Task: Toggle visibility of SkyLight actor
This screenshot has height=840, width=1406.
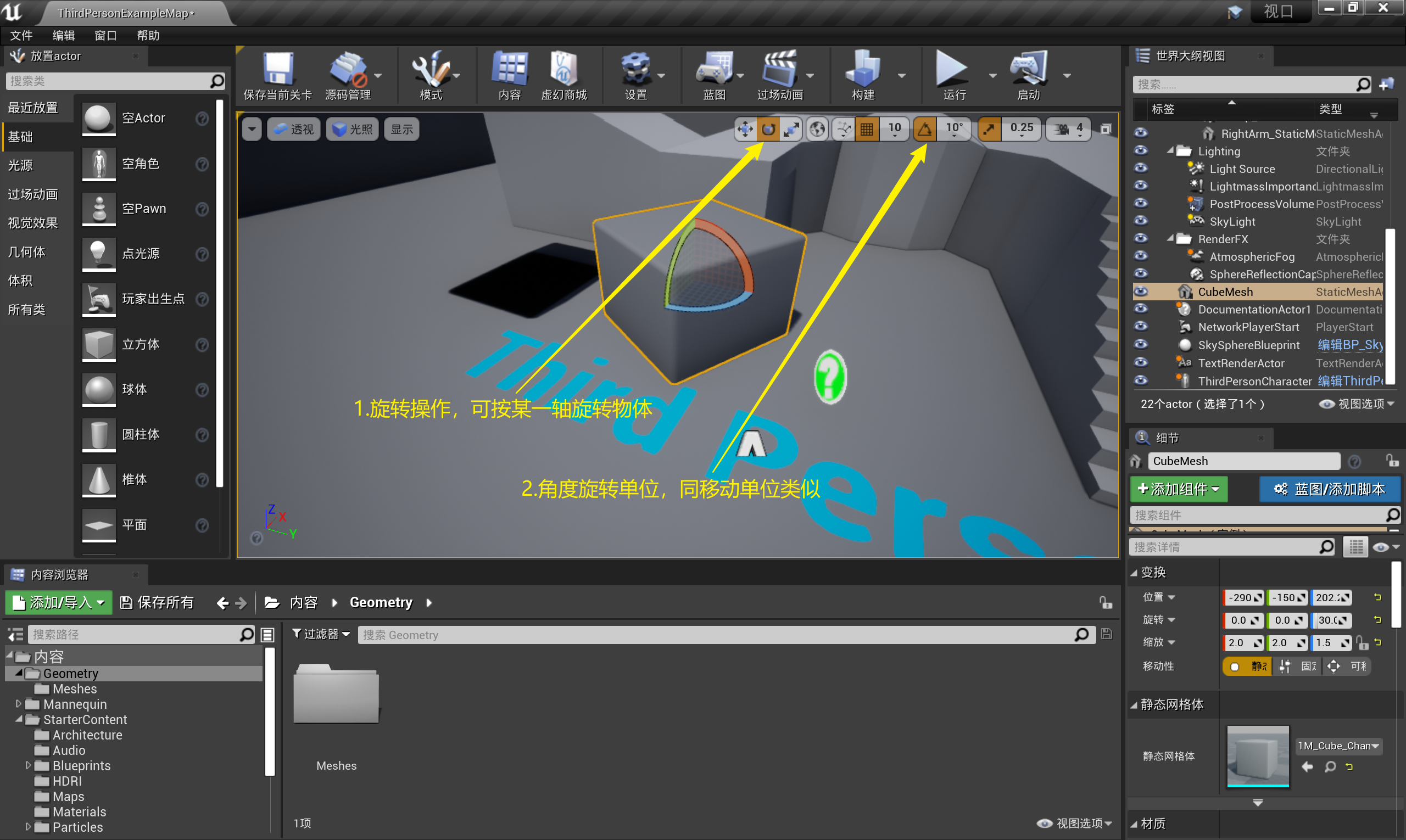Action: 1140,221
